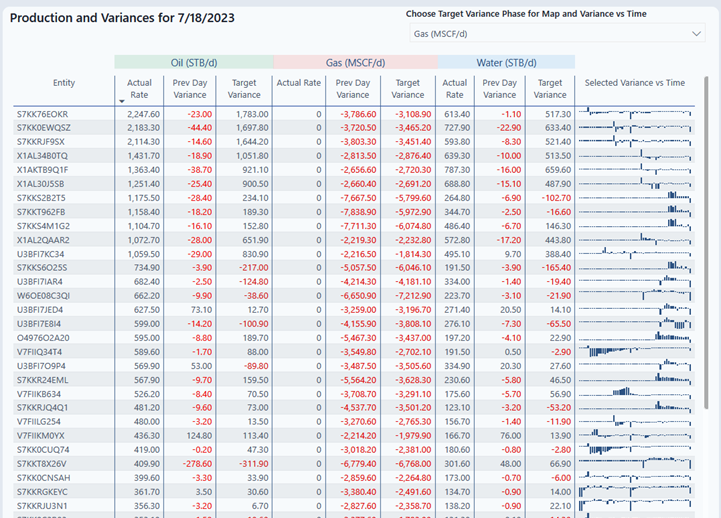Select entity S7KKT962FB
Viewport: 721px width, 518px height.
41,212
